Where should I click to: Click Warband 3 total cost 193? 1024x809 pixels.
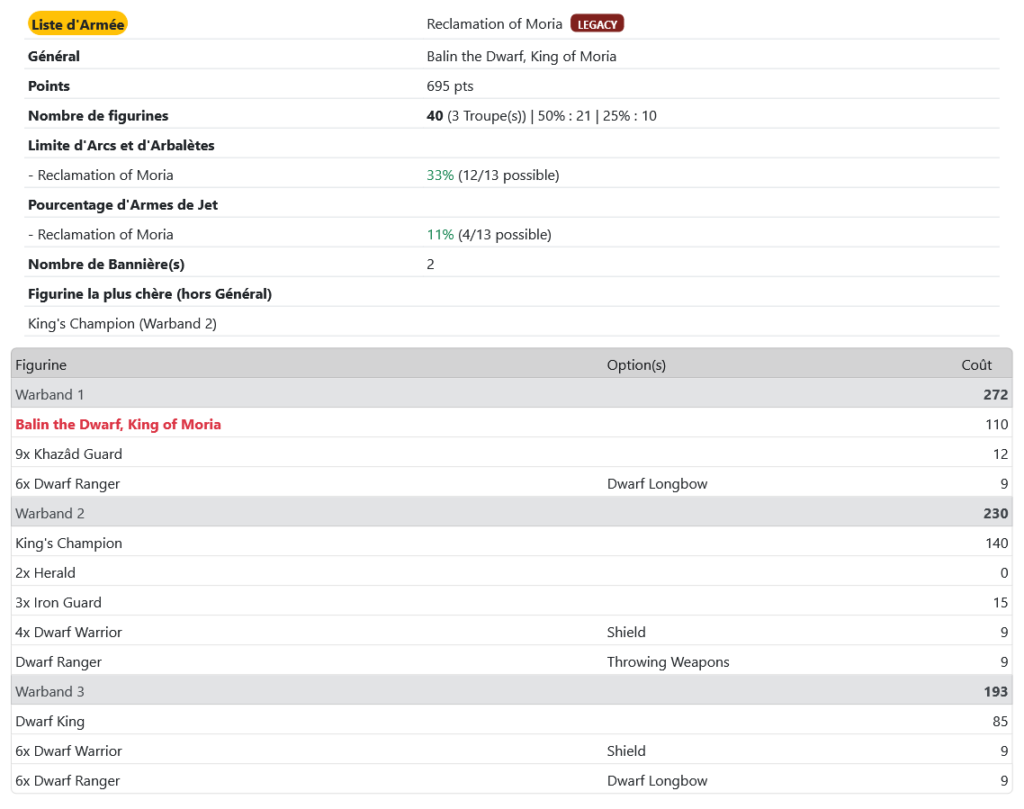pos(995,691)
